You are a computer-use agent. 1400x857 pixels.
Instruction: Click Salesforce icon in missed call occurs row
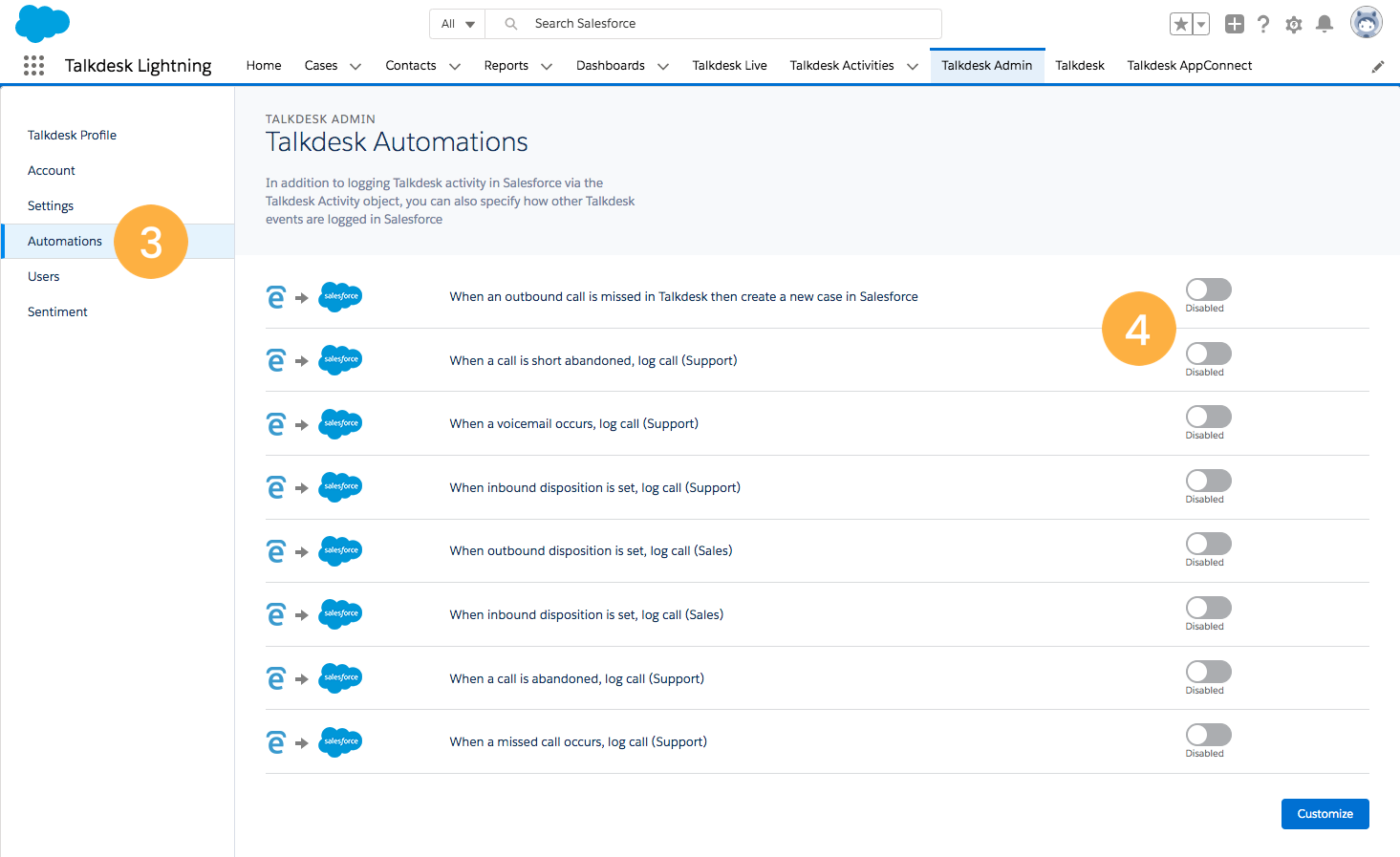[340, 741]
